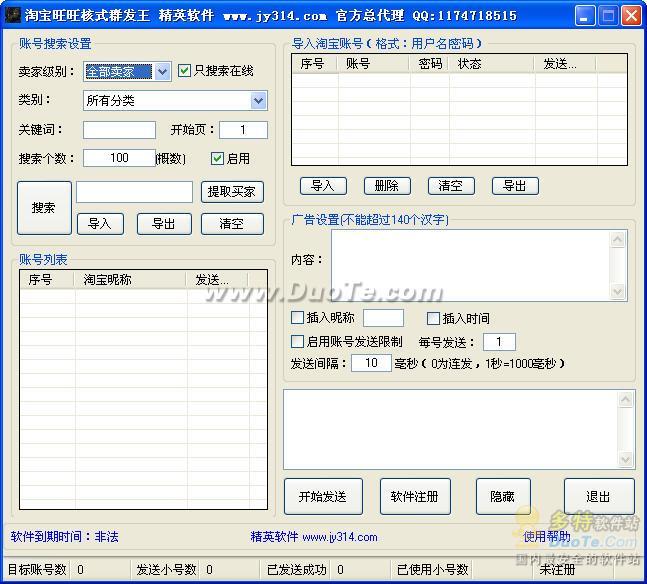The image size is (647, 584).
Task: Click the 未注册 status bar entry
Action: (x=557, y=570)
